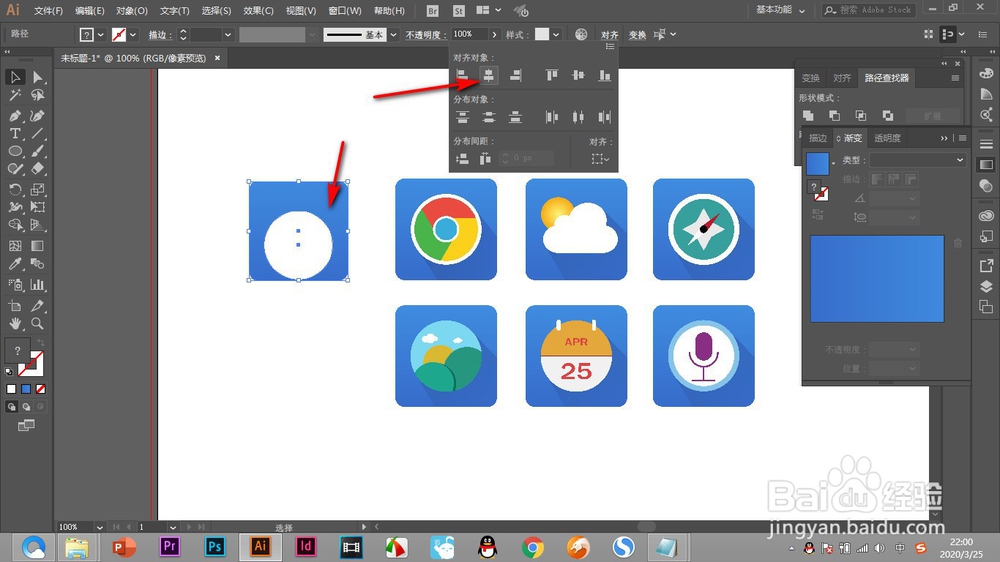
Task: Swap fill and stroke arrows
Action: click(x=40, y=343)
